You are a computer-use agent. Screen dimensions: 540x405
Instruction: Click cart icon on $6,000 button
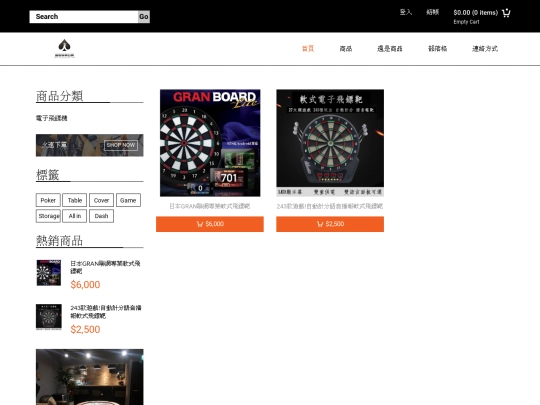pyautogui.click(x=200, y=224)
